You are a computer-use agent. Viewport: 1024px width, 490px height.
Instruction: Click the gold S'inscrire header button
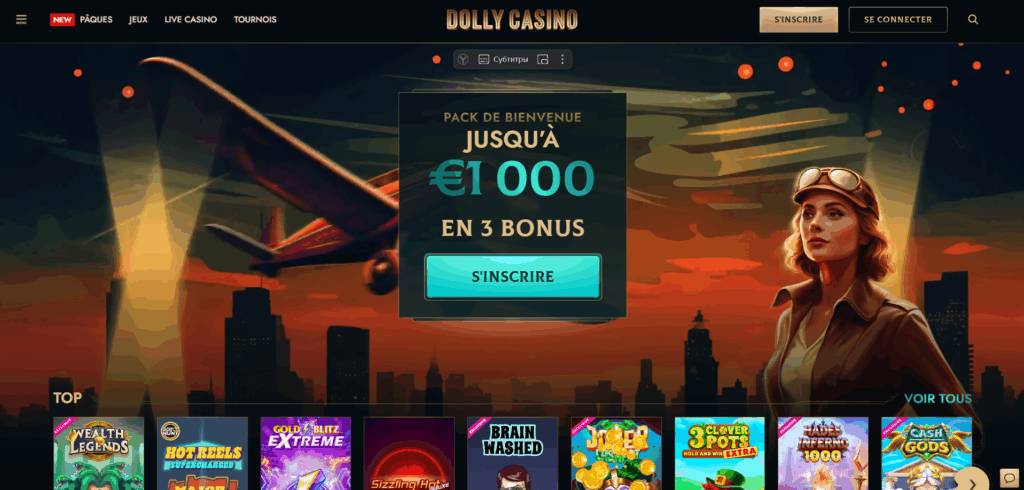(x=799, y=20)
